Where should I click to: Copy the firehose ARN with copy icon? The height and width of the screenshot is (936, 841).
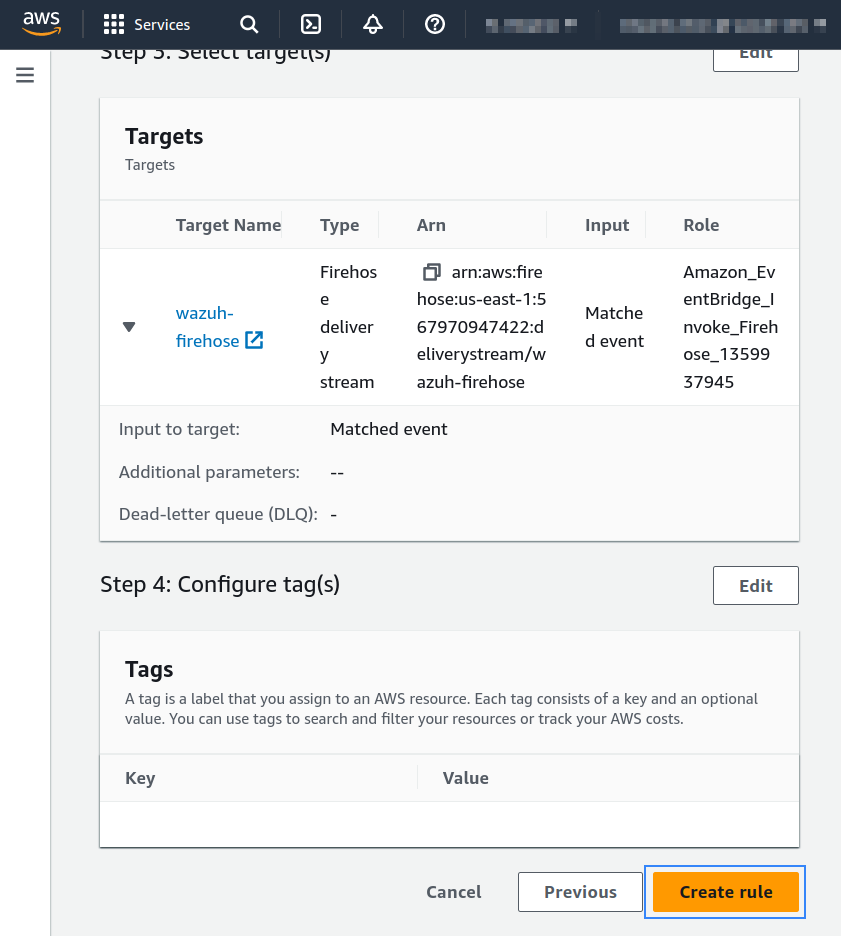point(432,272)
